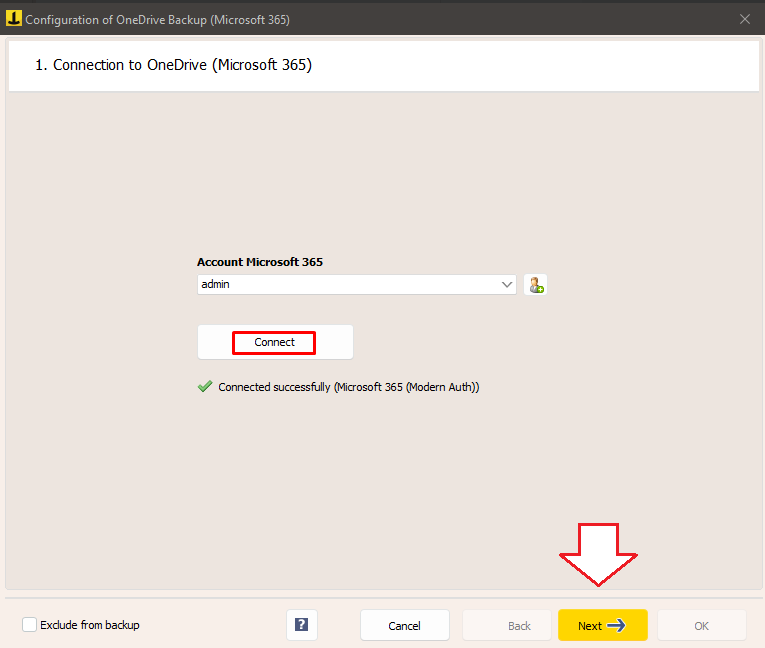Open the help question mark button
Viewport: 765px width, 648px height.
click(x=302, y=625)
